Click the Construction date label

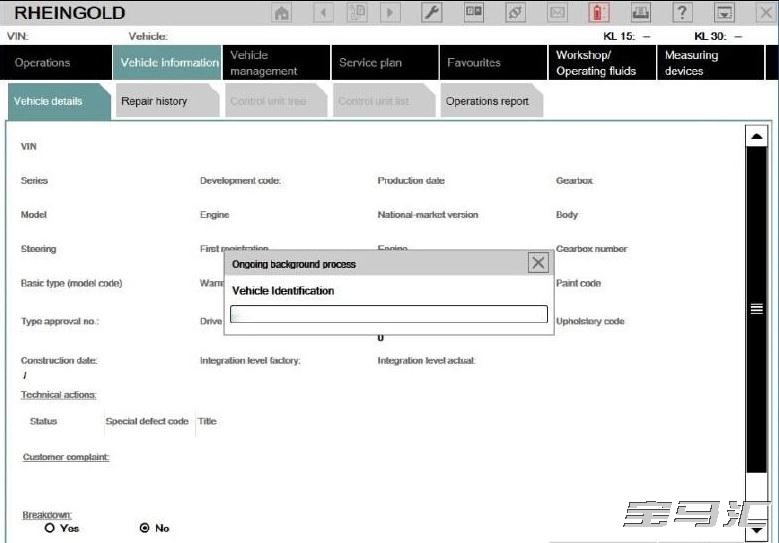(59, 360)
